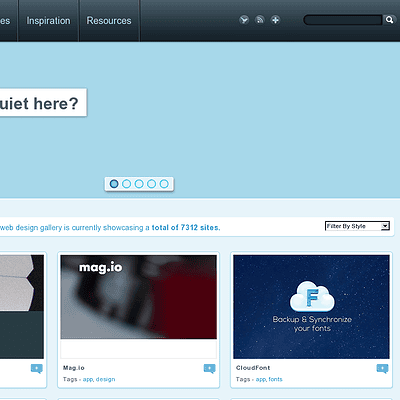Open the Filter By Style dropdown
Screen dimensions: 400x400
(357, 226)
